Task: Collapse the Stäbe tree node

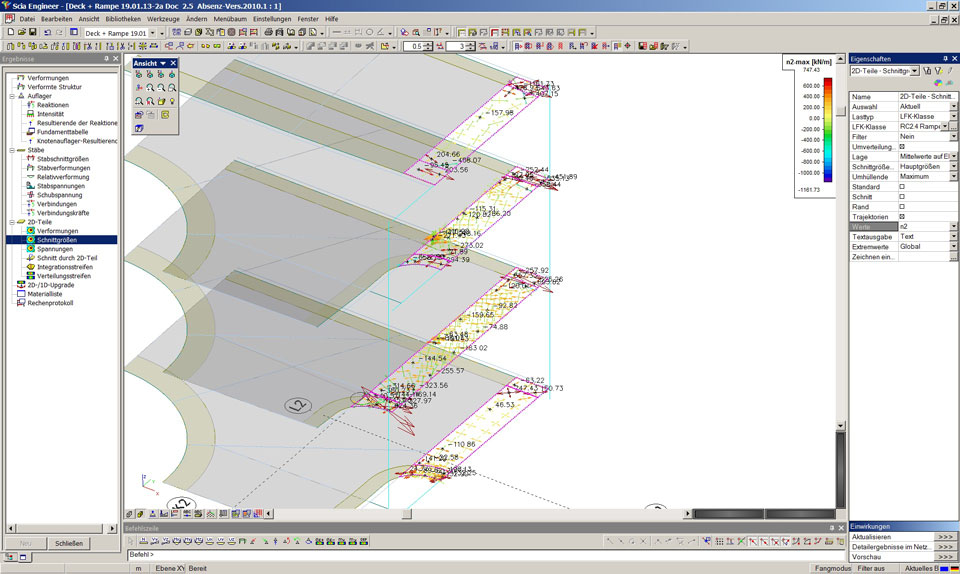Action: click(x=11, y=150)
